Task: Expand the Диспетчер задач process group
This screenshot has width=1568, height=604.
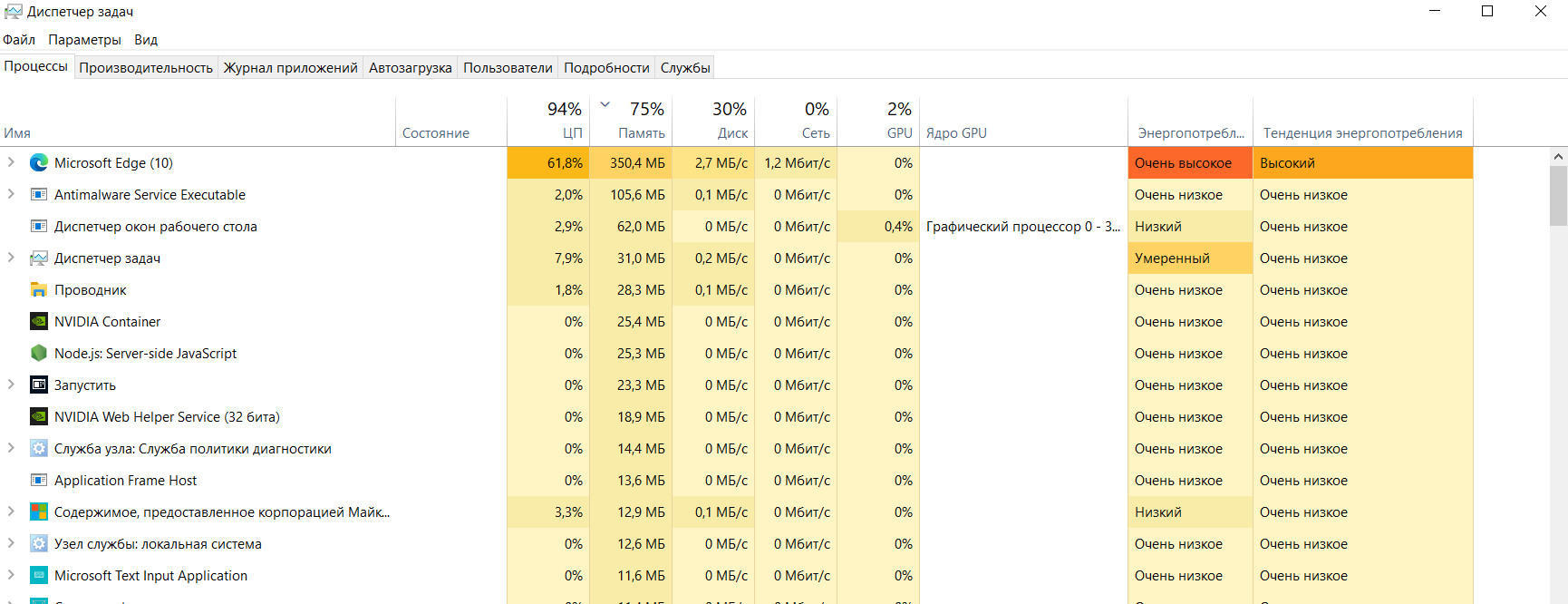Action: click(x=11, y=258)
